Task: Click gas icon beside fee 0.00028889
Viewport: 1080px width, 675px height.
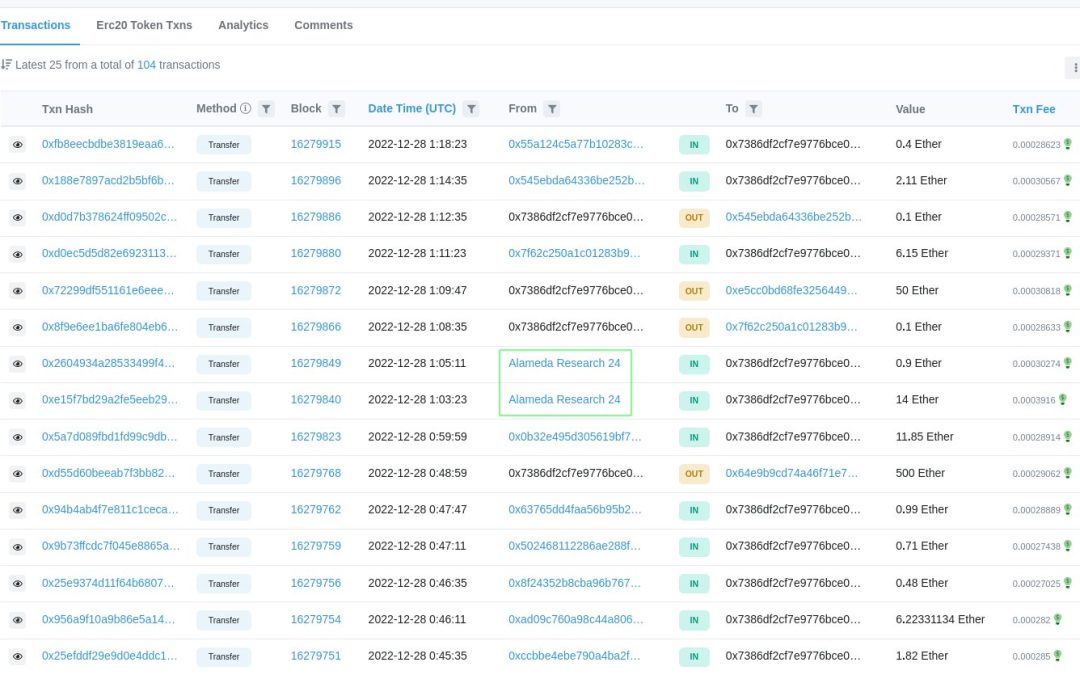Action: tap(1068, 510)
